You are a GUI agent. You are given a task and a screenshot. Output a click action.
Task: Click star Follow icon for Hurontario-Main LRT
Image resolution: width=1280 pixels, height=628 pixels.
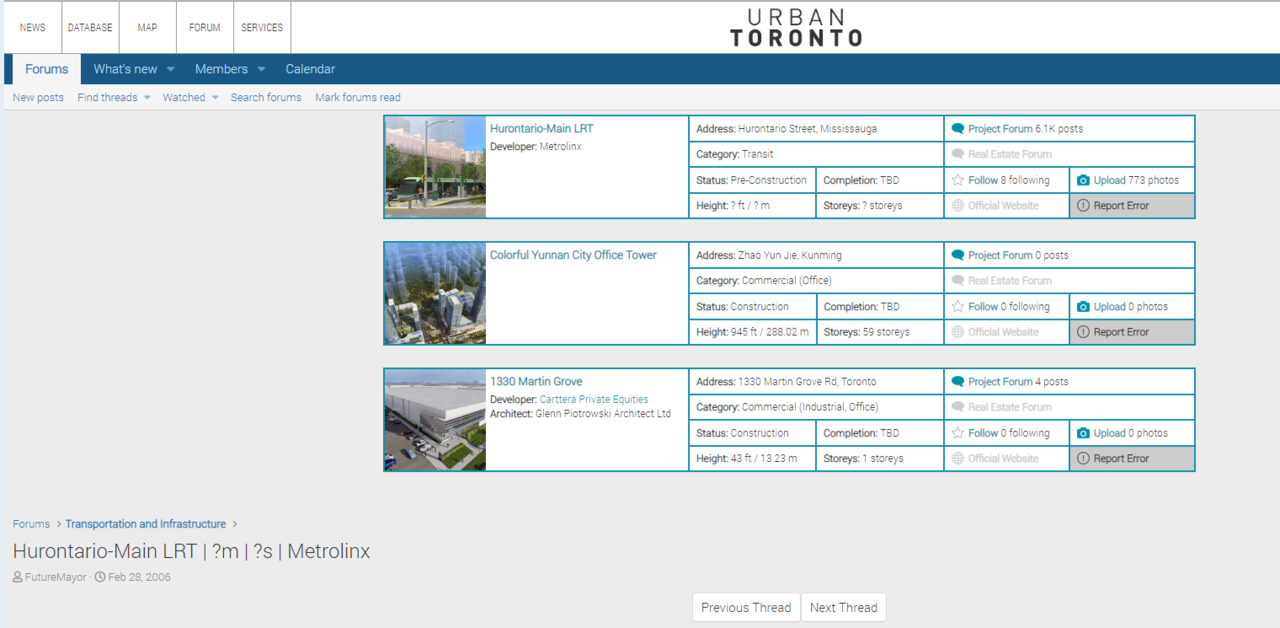[x=958, y=180]
